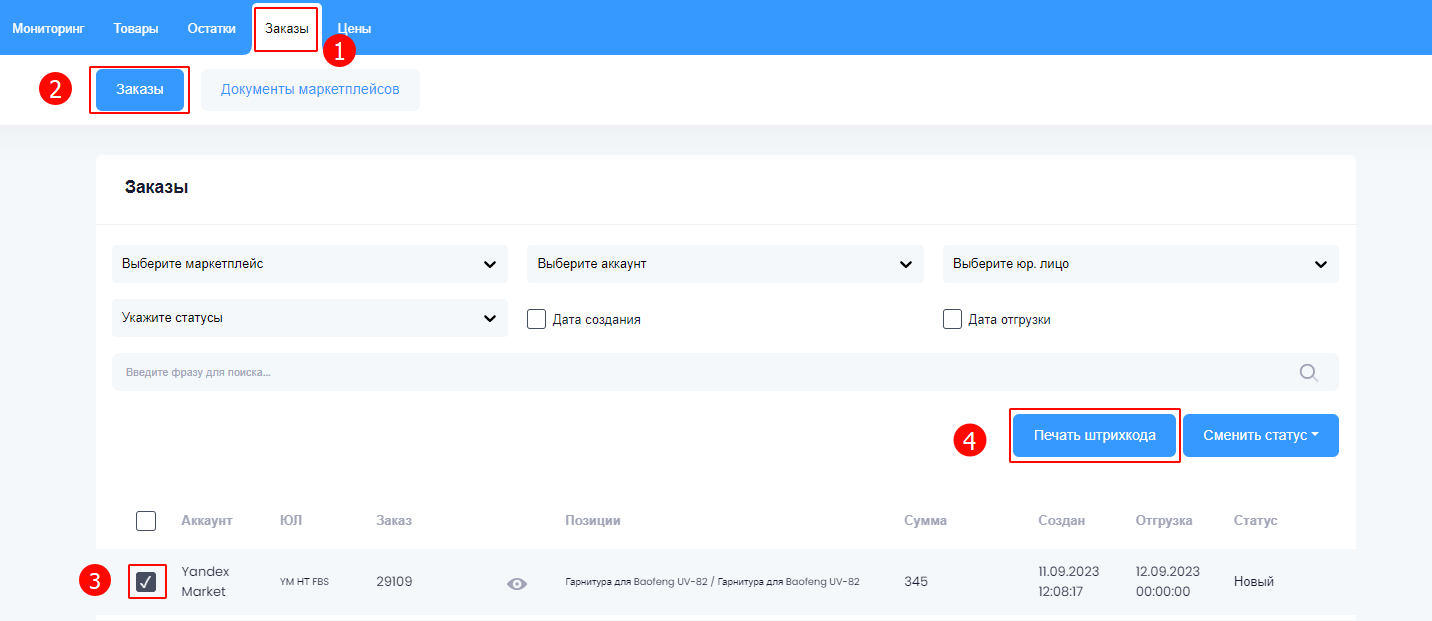Open the Выберите маркетплейс dropdown
Image resolution: width=1432 pixels, height=621 pixels.
pos(310,264)
